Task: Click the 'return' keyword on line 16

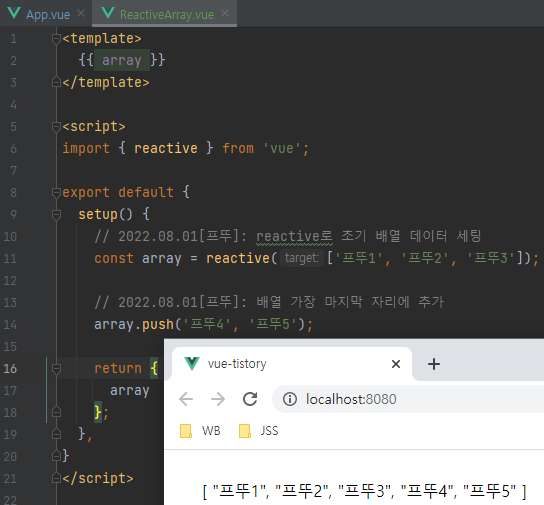Action: (x=118, y=368)
